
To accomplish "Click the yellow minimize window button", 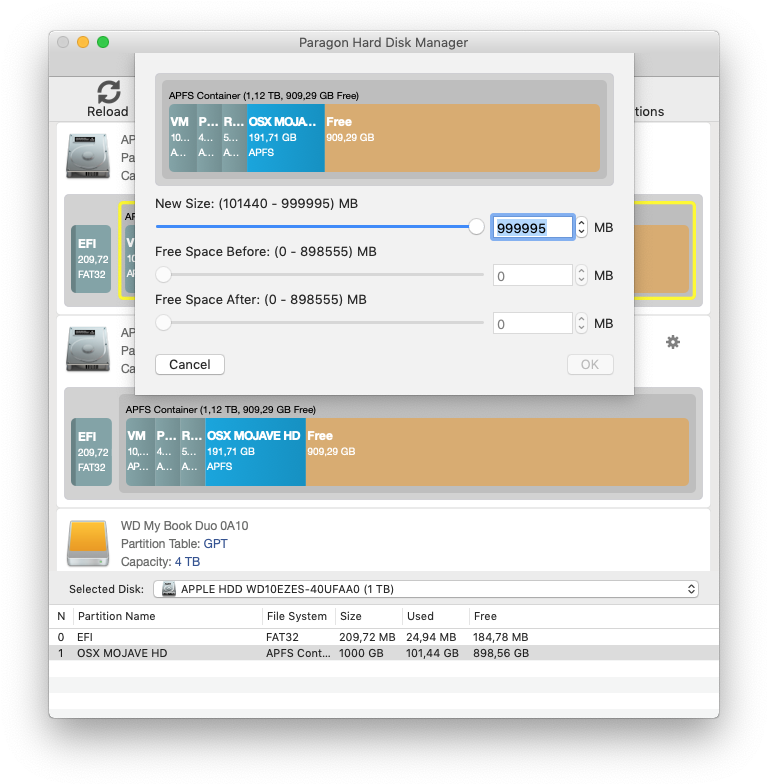I will tap(83, 42).
